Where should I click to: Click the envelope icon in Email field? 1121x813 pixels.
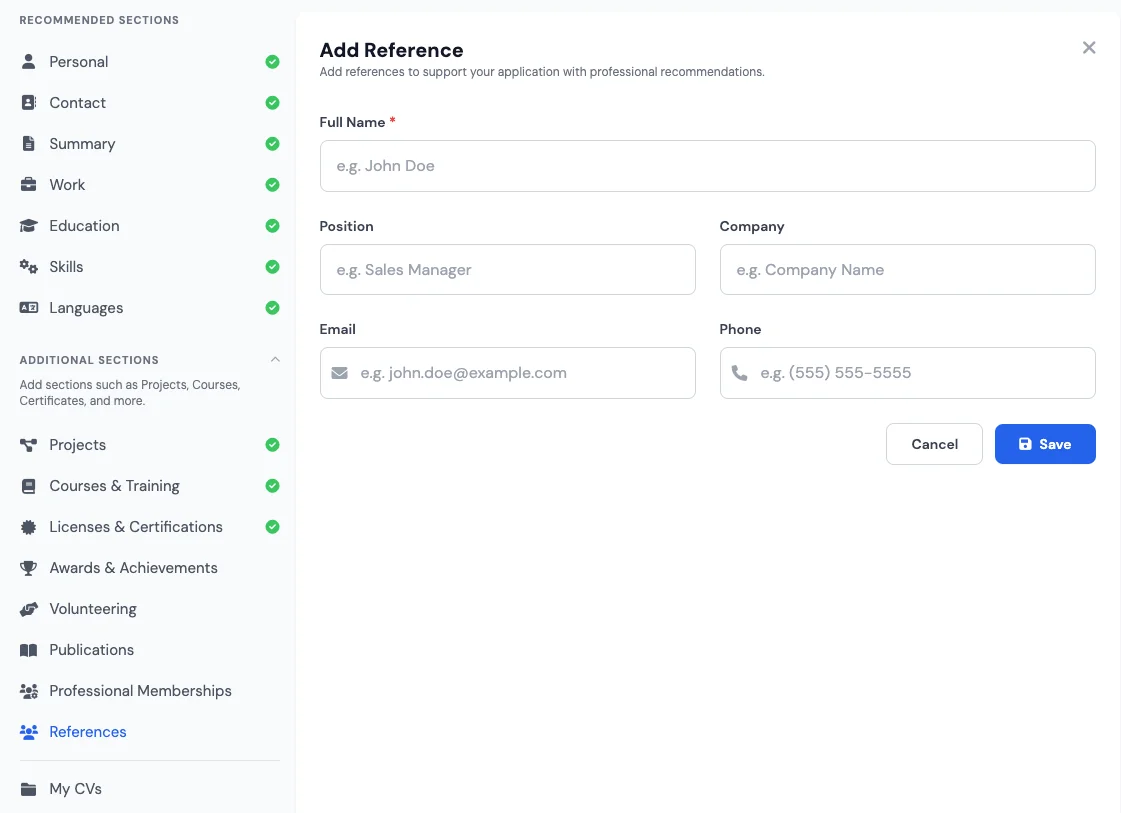click(x=340, y=373)
